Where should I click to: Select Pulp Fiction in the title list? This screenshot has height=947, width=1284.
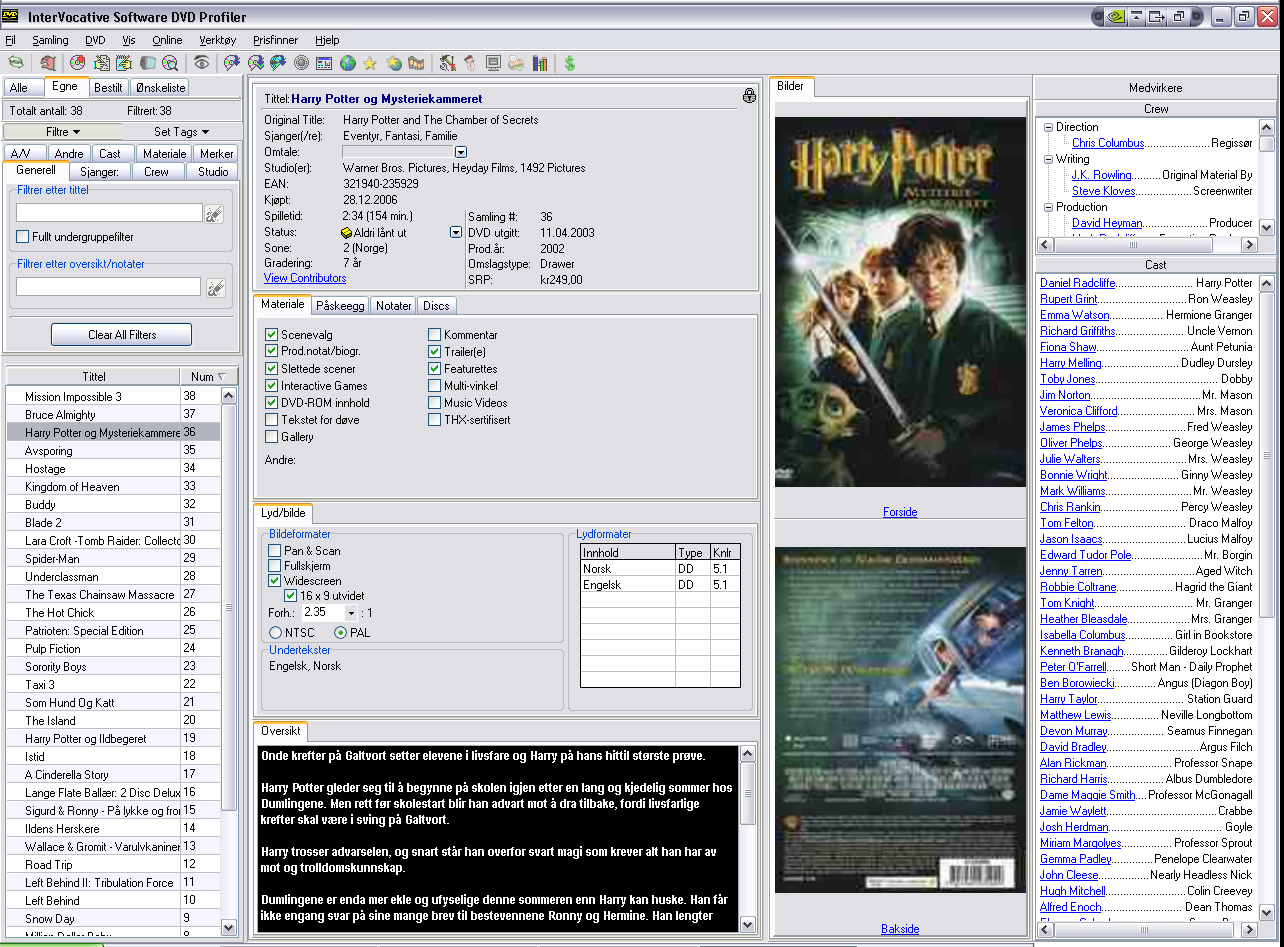point(53,649)
